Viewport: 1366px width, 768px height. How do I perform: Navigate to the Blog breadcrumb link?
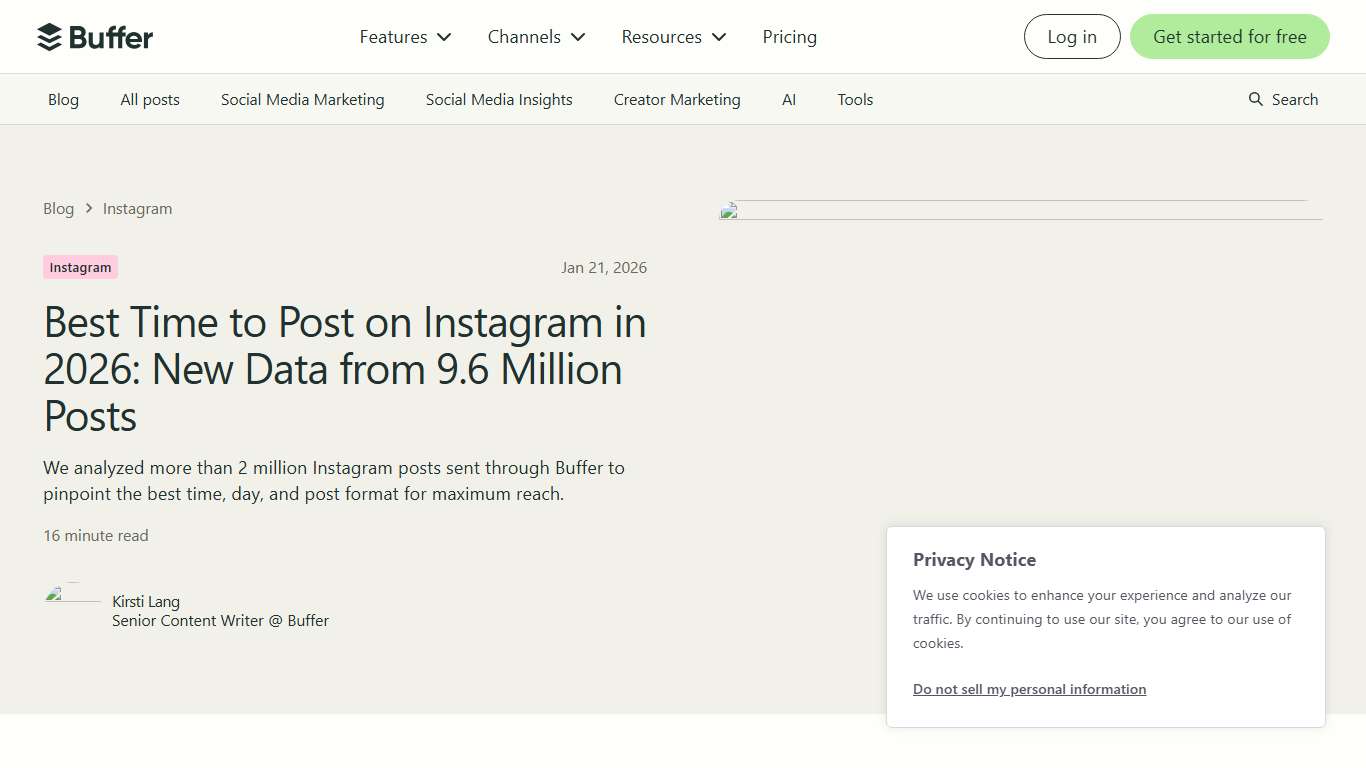pos(58,208)
